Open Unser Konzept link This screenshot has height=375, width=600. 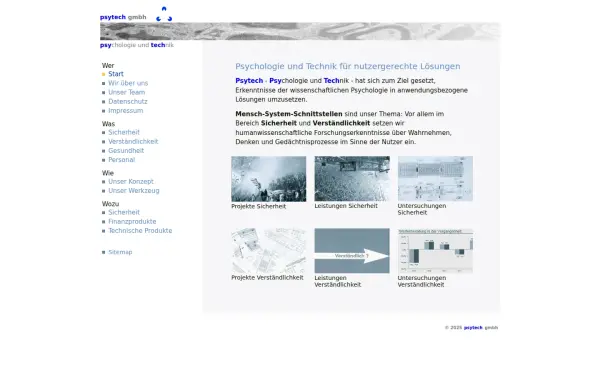coord(130,182)
